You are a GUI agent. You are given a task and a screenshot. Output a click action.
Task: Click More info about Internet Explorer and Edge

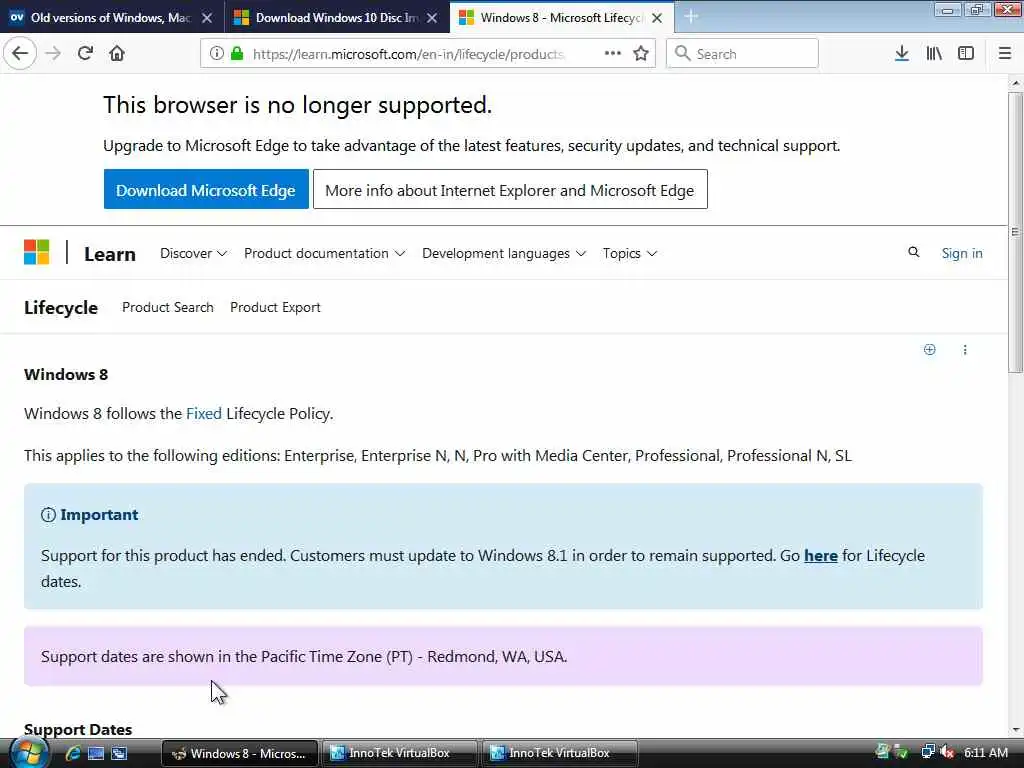pos(510,189)
